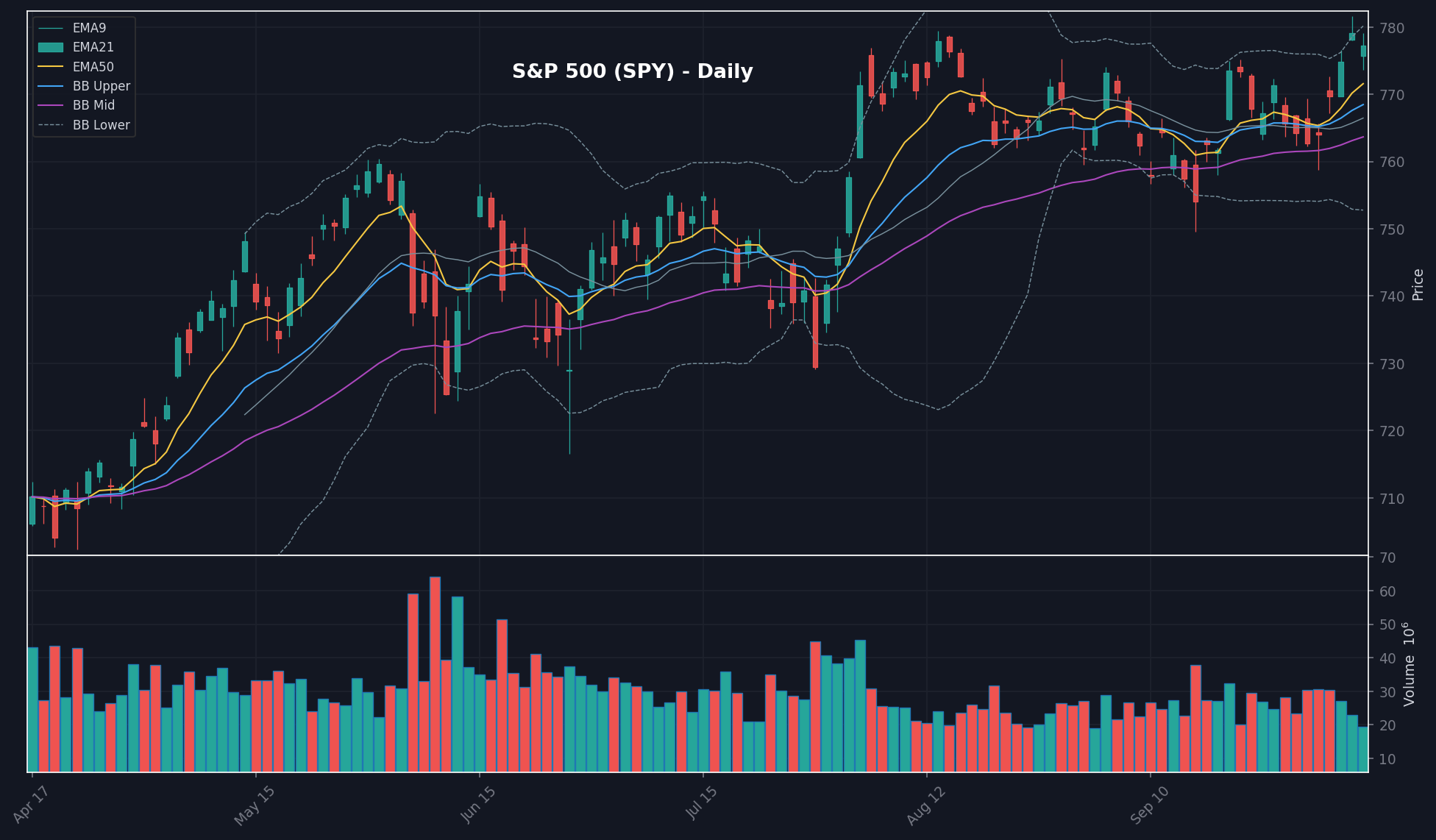This screenshot has height=840, width=1436.
Task: Click the 750 price axis tick
Action: (x=1392, y=229)
